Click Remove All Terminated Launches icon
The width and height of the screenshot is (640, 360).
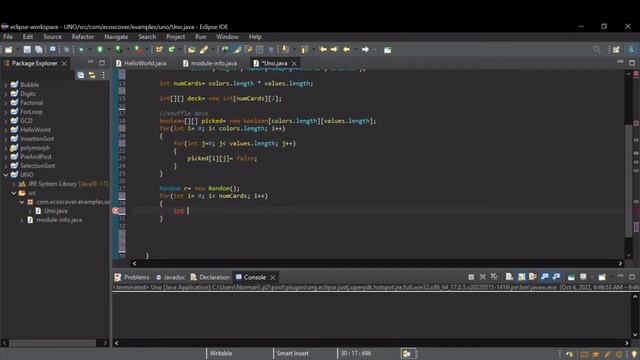494,277
